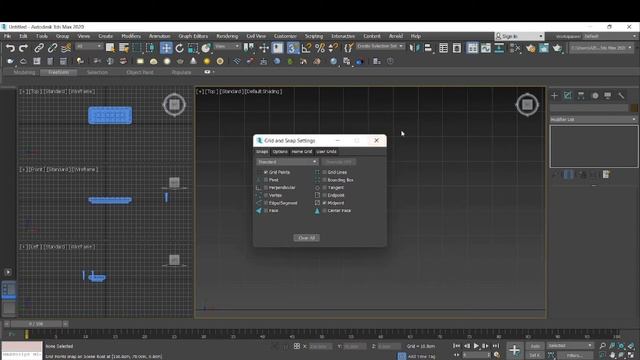The image size is (640, 360).
Task: Select the Unlink Selection tool
Action: (x=52, y=48)
